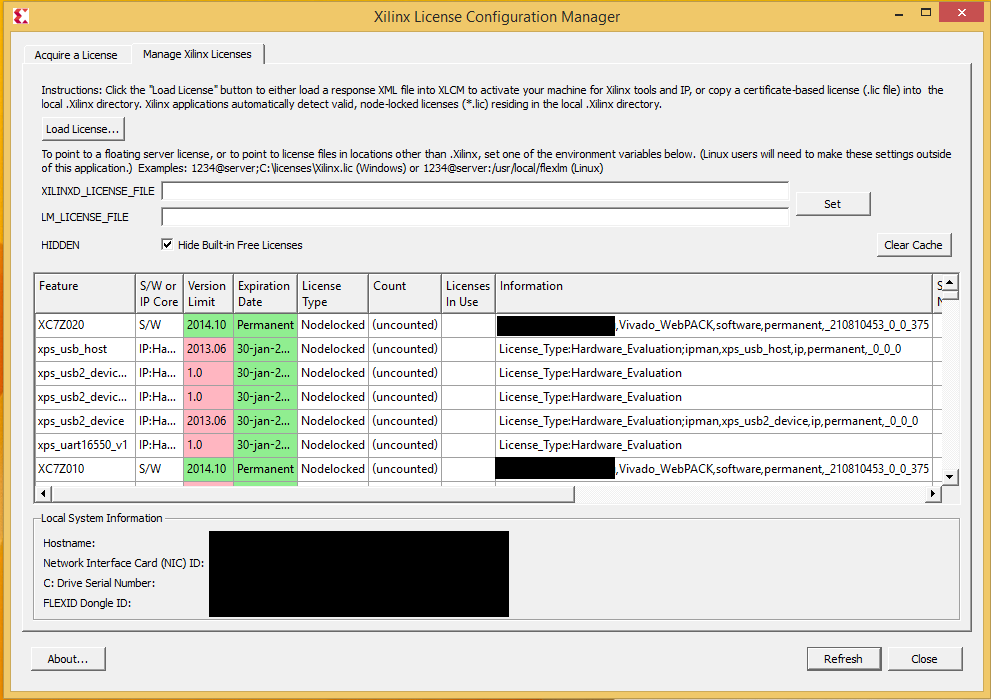Click the horizontal scrollbar left arrow
991x700 pixels.
pyautogui.click(x=43, y=493)
